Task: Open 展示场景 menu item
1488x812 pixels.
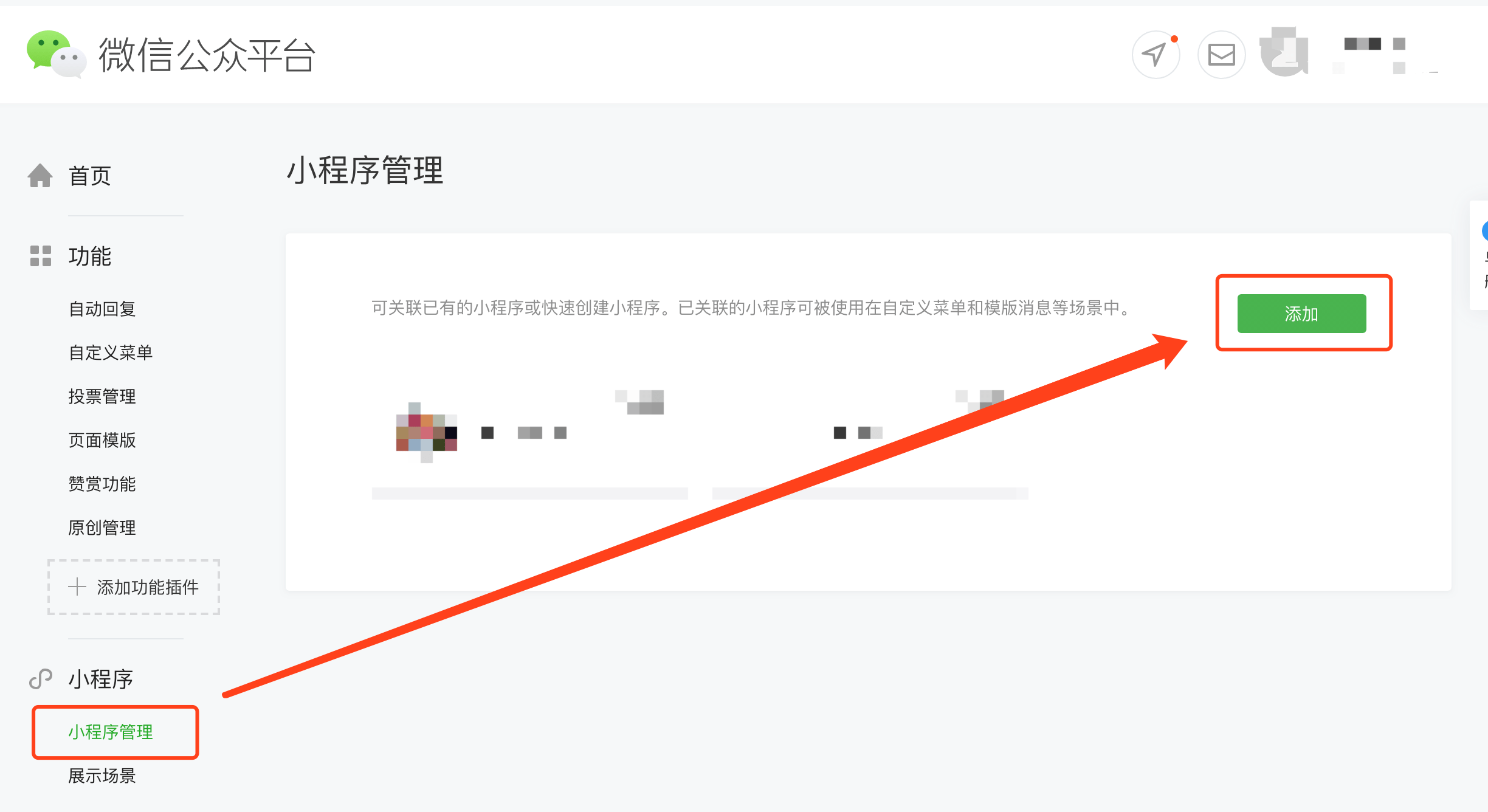Action: click(x=102, y=776)
